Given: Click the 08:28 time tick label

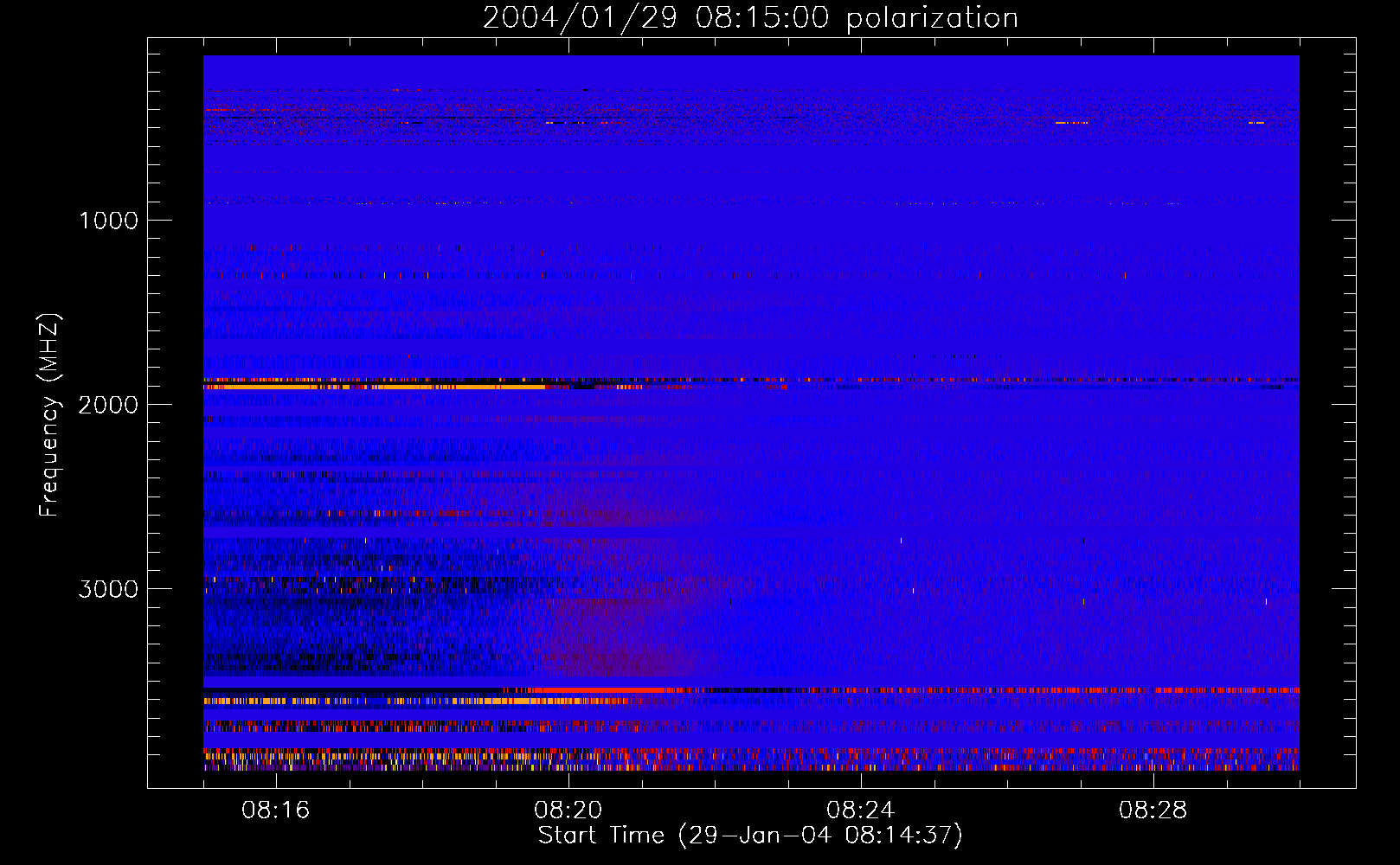Looking at the screenshot, I should coord(1153,811).
